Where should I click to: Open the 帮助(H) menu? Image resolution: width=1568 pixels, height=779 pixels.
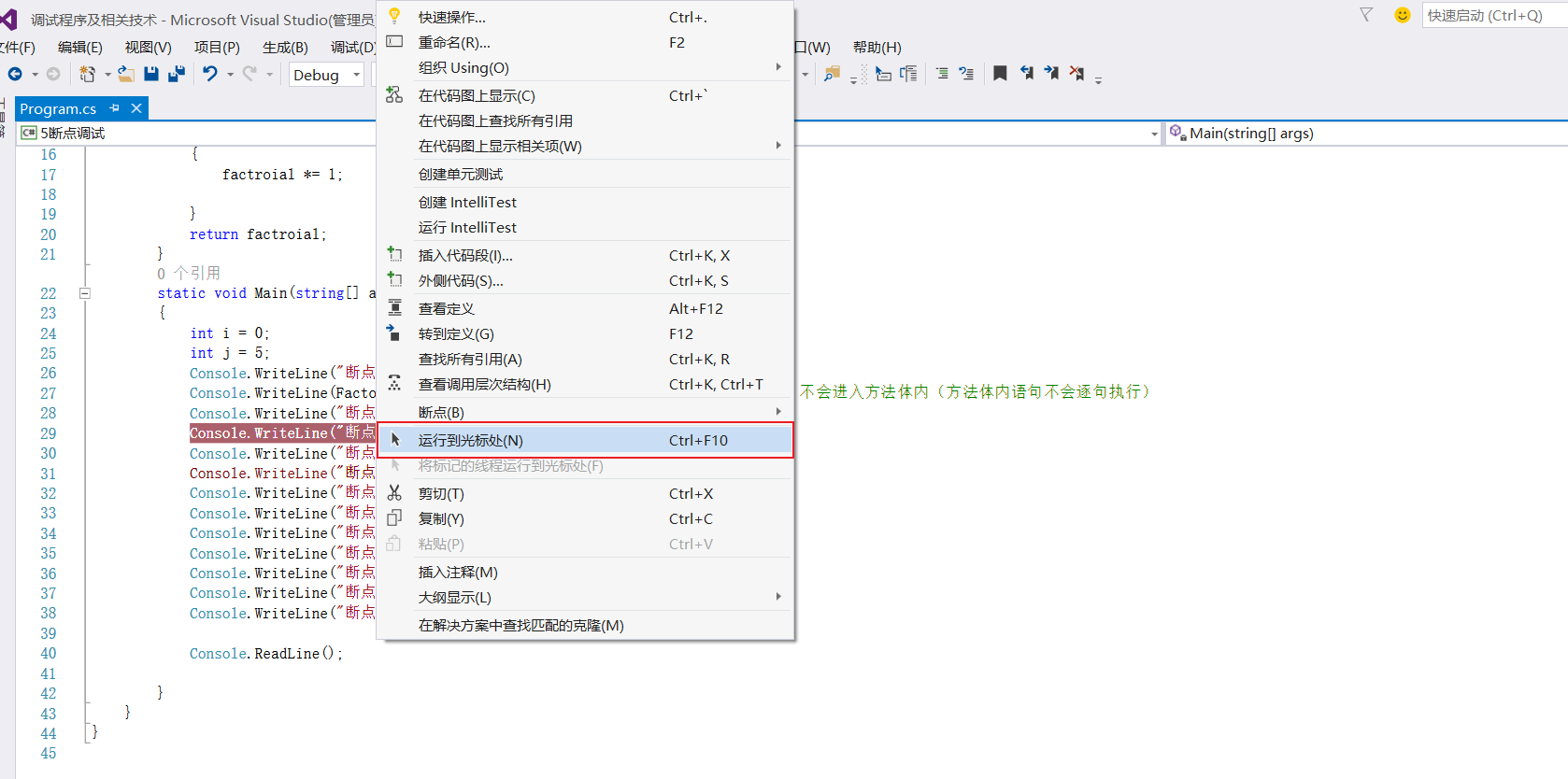pyautogui.click(x=877, y=47)
